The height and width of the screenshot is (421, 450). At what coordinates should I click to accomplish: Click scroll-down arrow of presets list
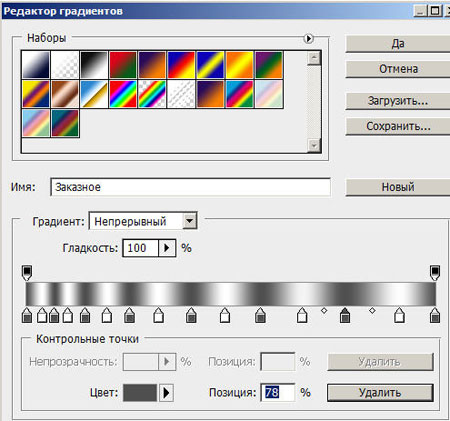coord(314,145)
